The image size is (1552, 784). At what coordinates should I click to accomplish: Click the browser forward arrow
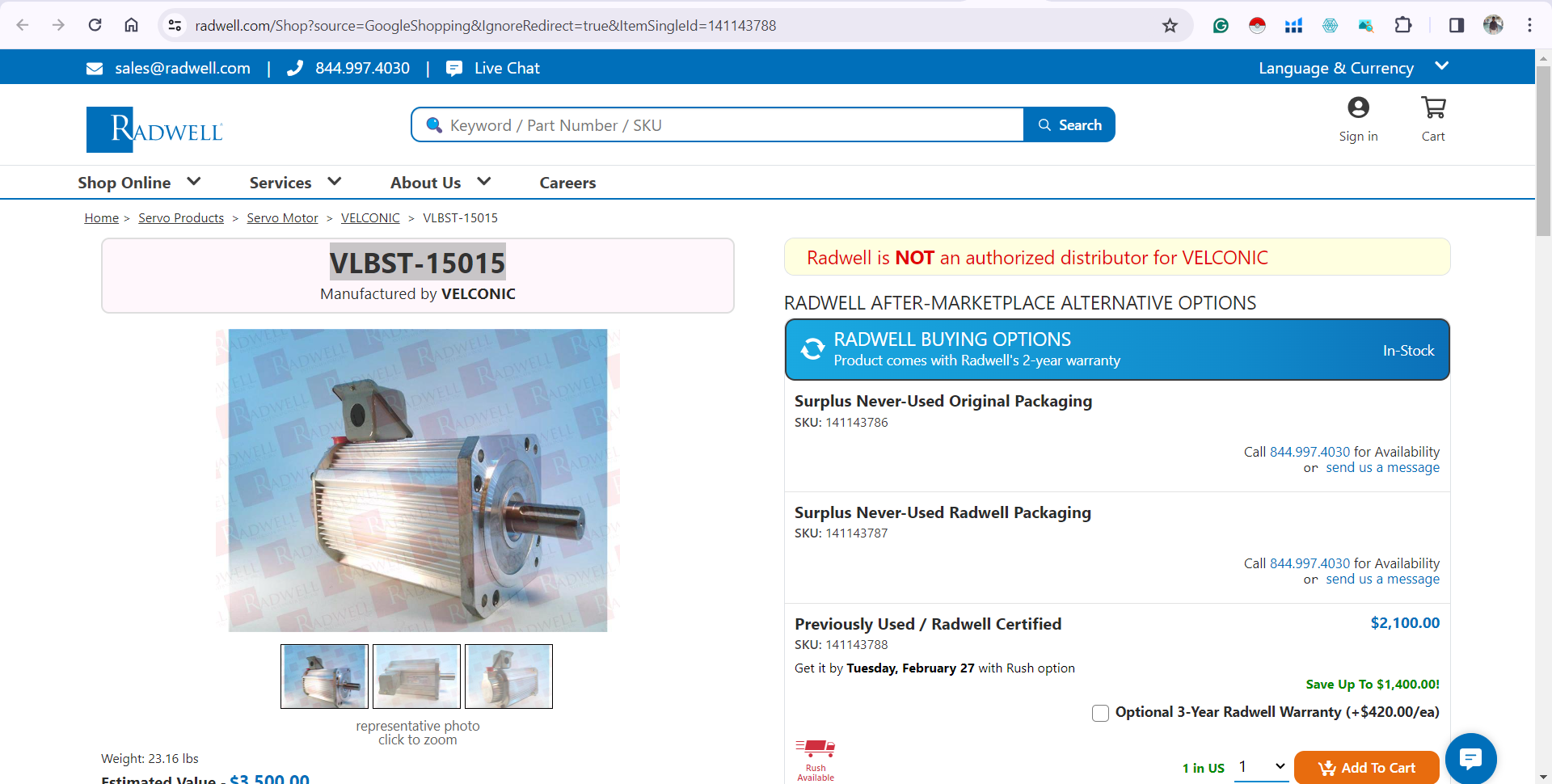(x=58, y=25)
